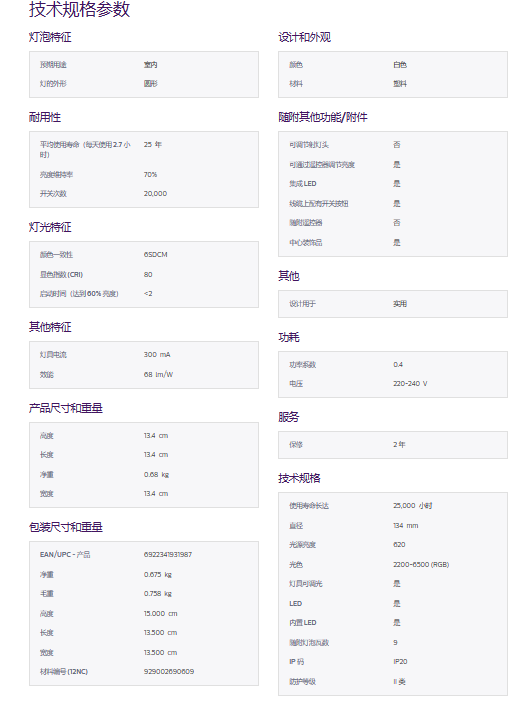Click the 毛重 label
531x702 pixels.
(x=47, y=593)
